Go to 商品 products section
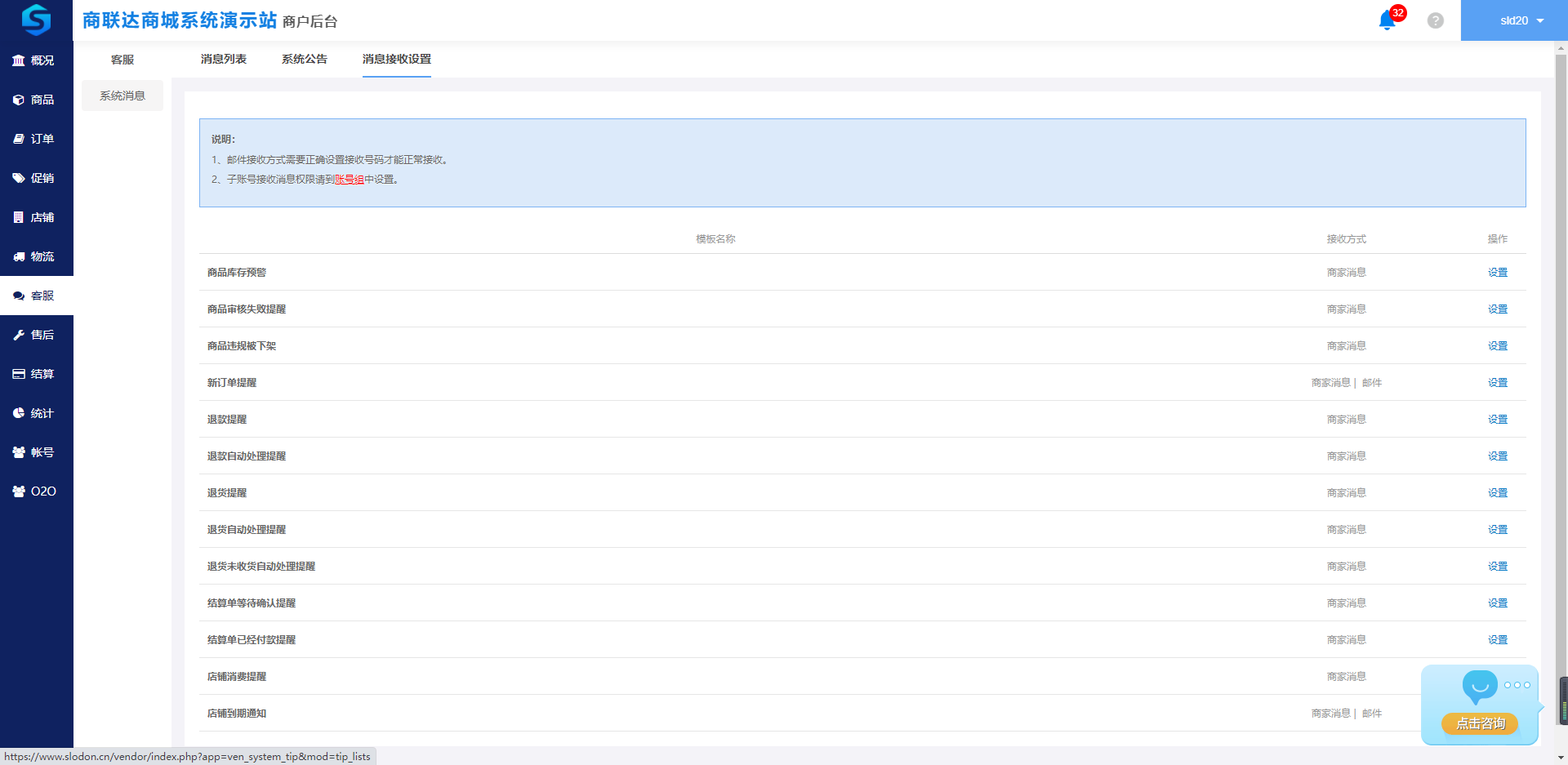This screenshot has width=1568, height=765. (36, 100)
